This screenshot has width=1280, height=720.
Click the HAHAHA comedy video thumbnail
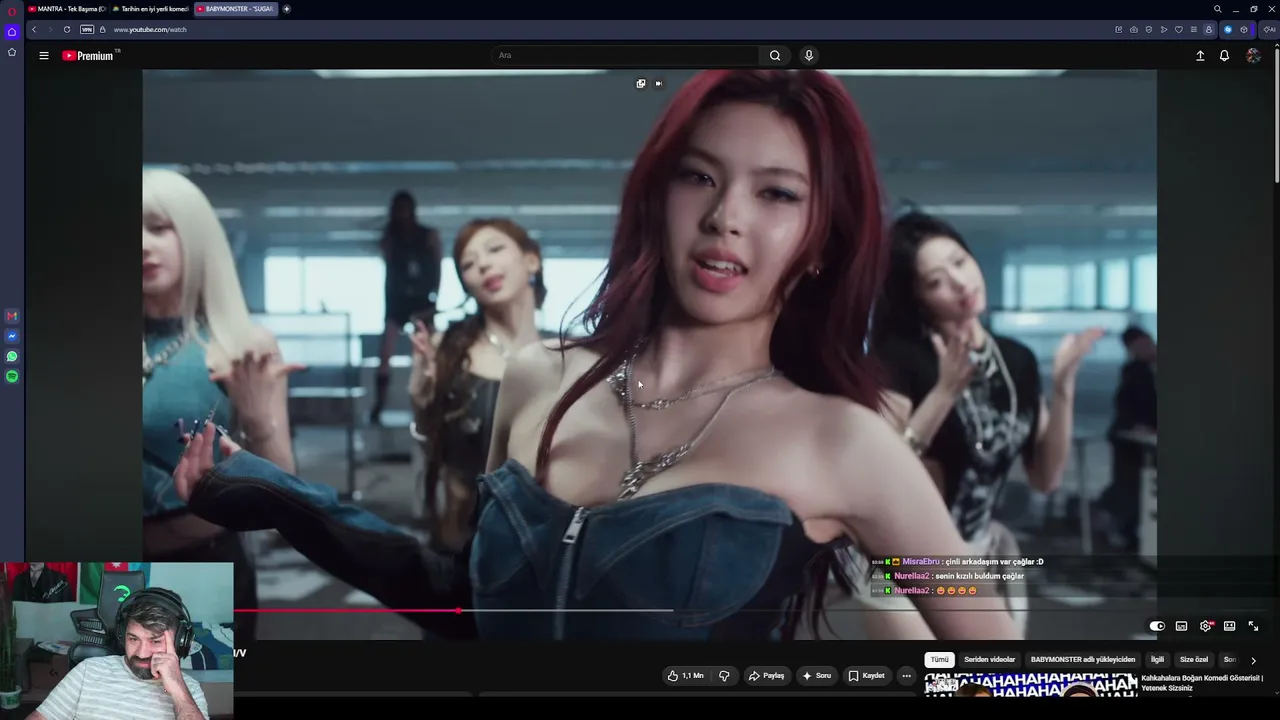pyautogui.click(x=1031, y=685)
